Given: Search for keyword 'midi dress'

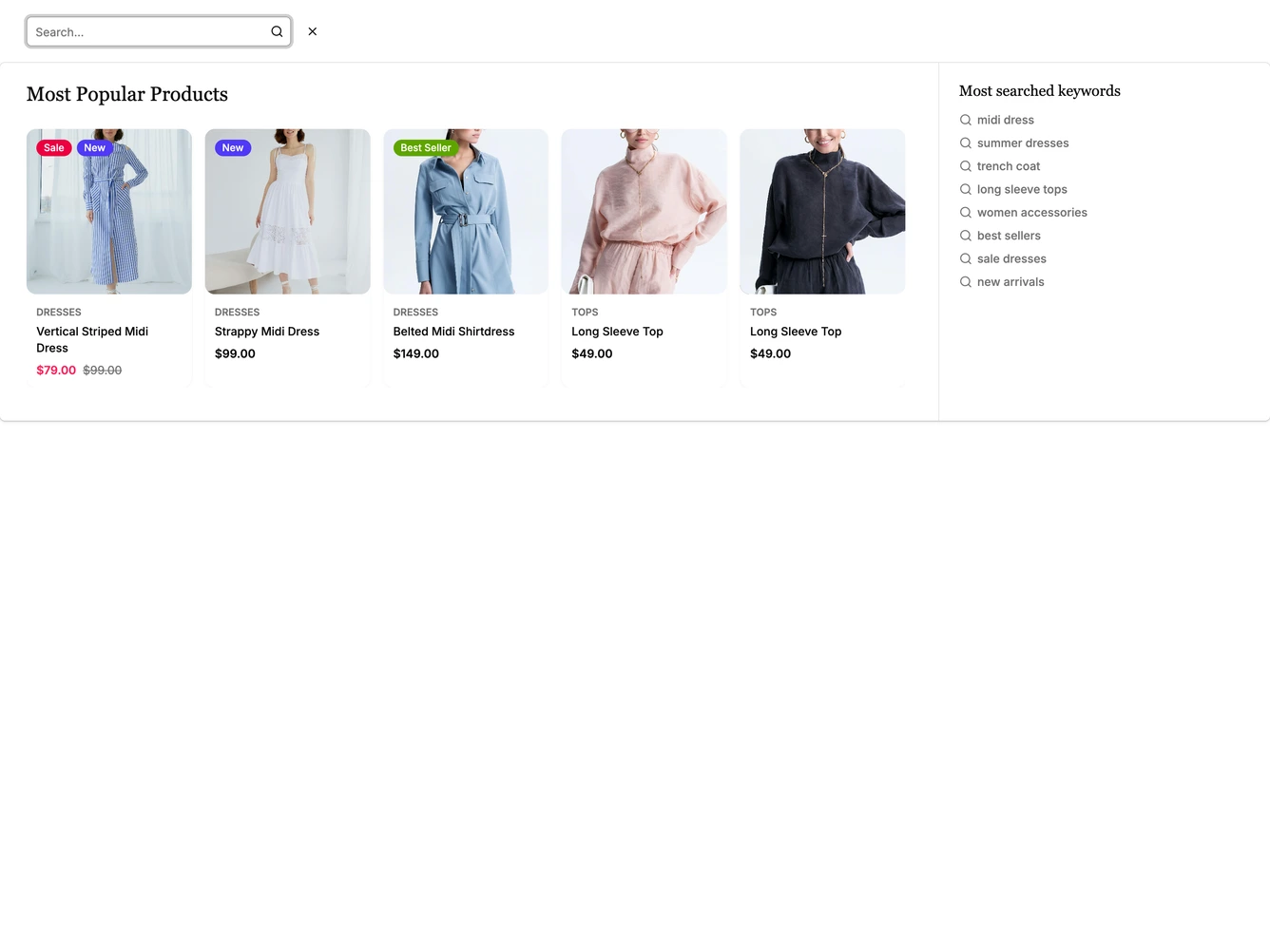Looking at the screenshot, I should [1005, 120].
